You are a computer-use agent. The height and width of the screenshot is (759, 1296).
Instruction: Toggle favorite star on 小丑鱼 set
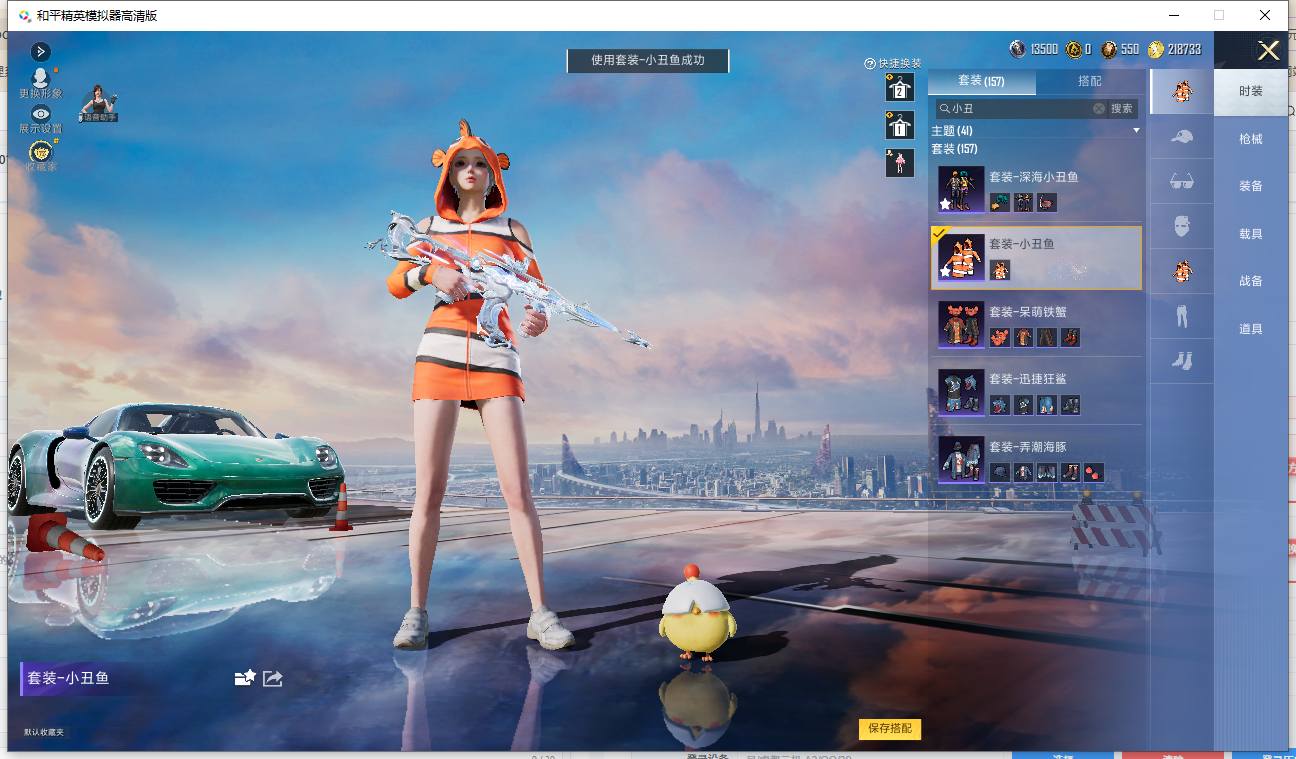coord(945,271)
